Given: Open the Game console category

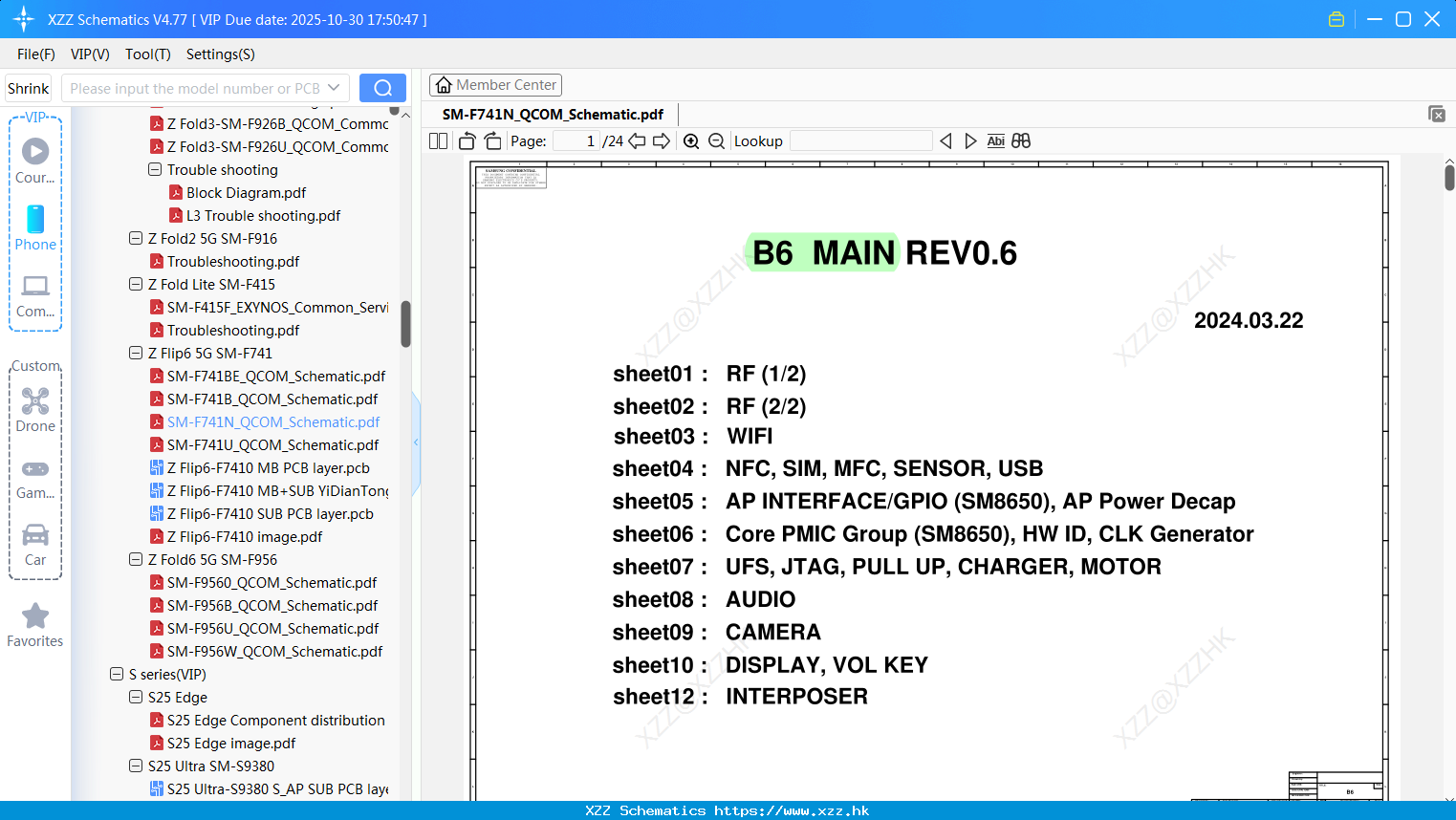Looking at the screenshot, I should tap(35, 478).
